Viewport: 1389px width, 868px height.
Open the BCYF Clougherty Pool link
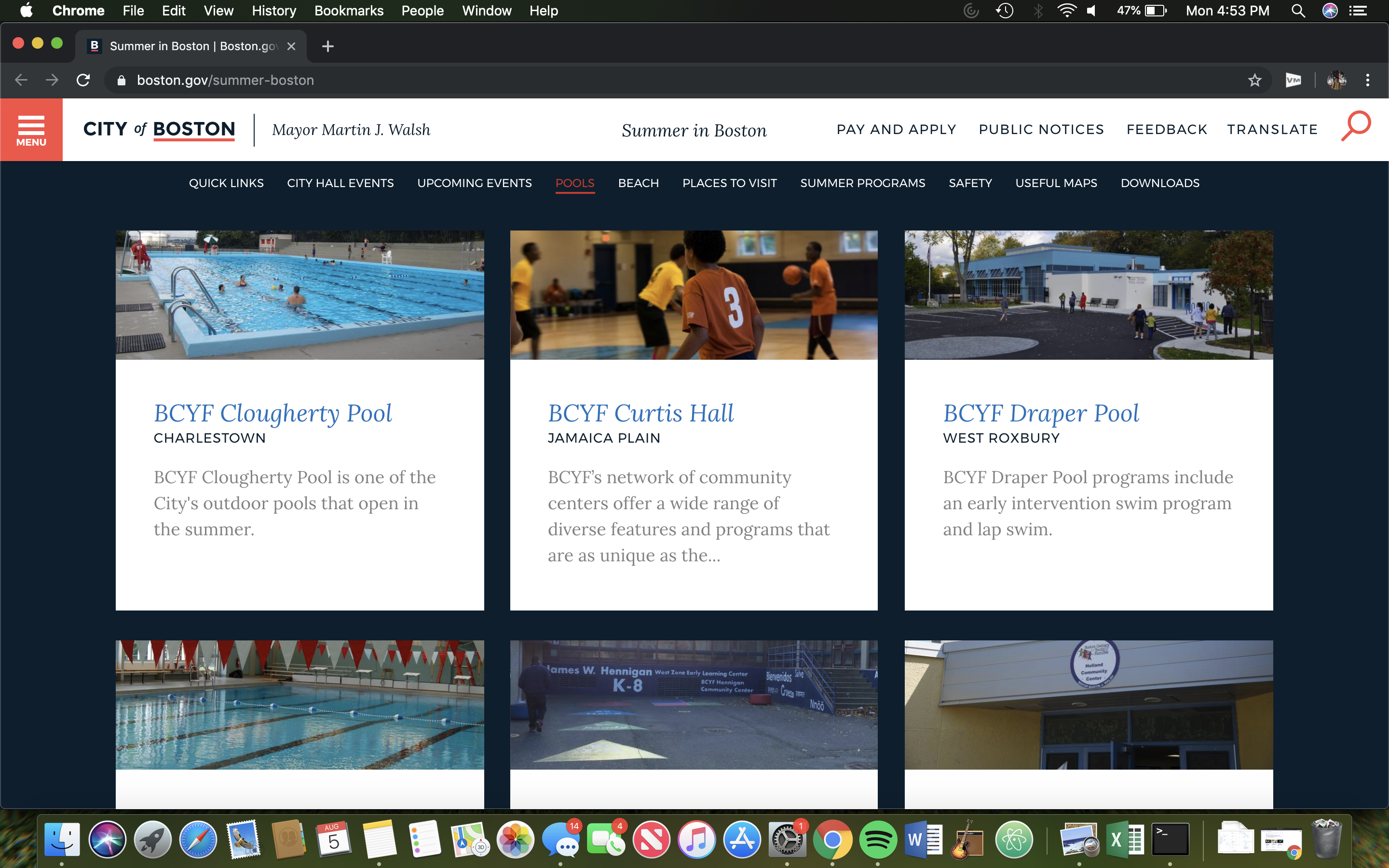[272, 413]
